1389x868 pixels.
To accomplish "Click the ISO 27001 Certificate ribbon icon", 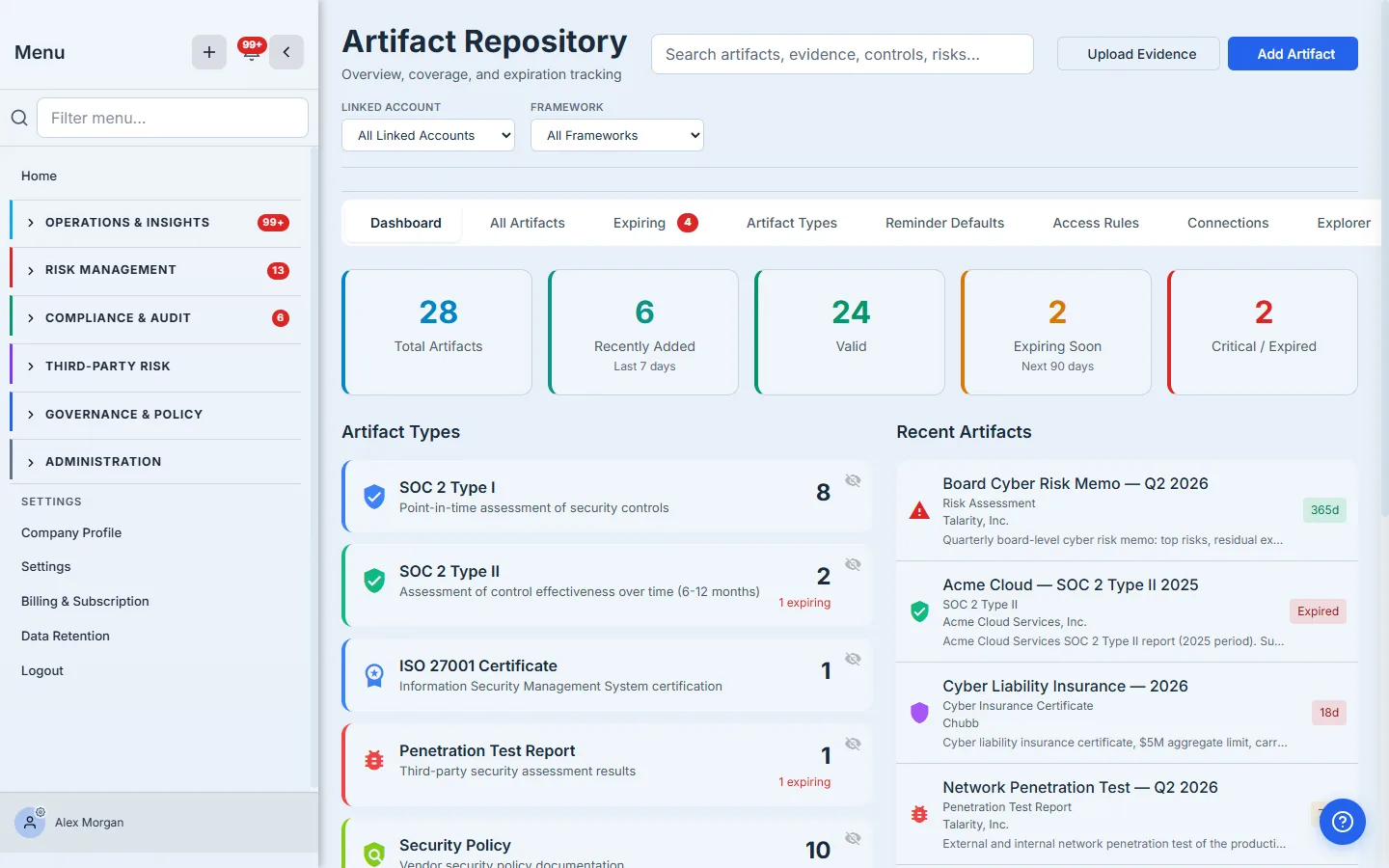I will click(x=374, y=675).
